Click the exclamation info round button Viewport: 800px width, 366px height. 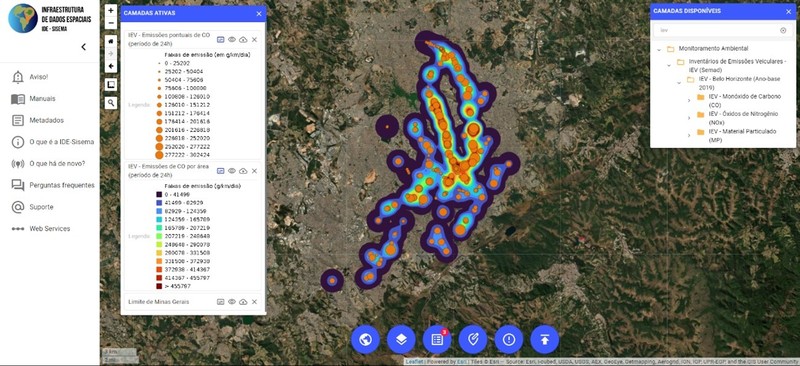click(509, 339)
